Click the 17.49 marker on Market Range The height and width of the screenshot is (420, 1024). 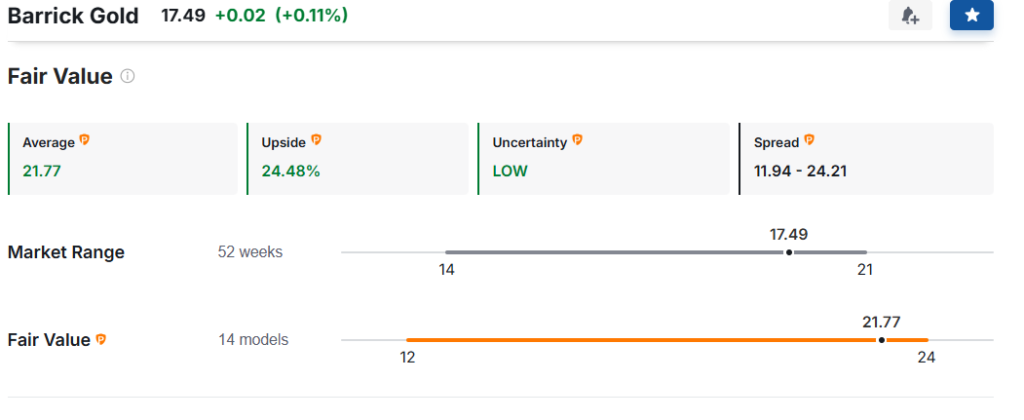789,252
